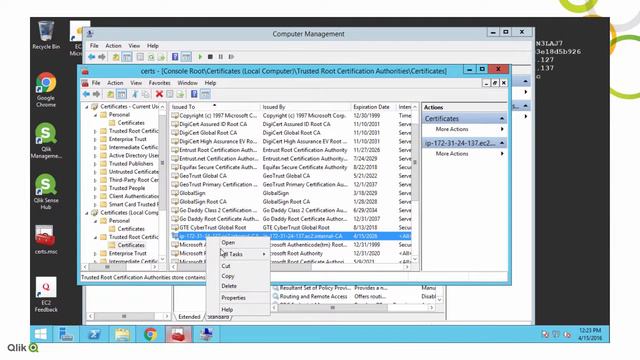640x360 pixels.
Task: Collapse the ip-172-31-24-137 section in Actions pane
Action: pos(502,143)
